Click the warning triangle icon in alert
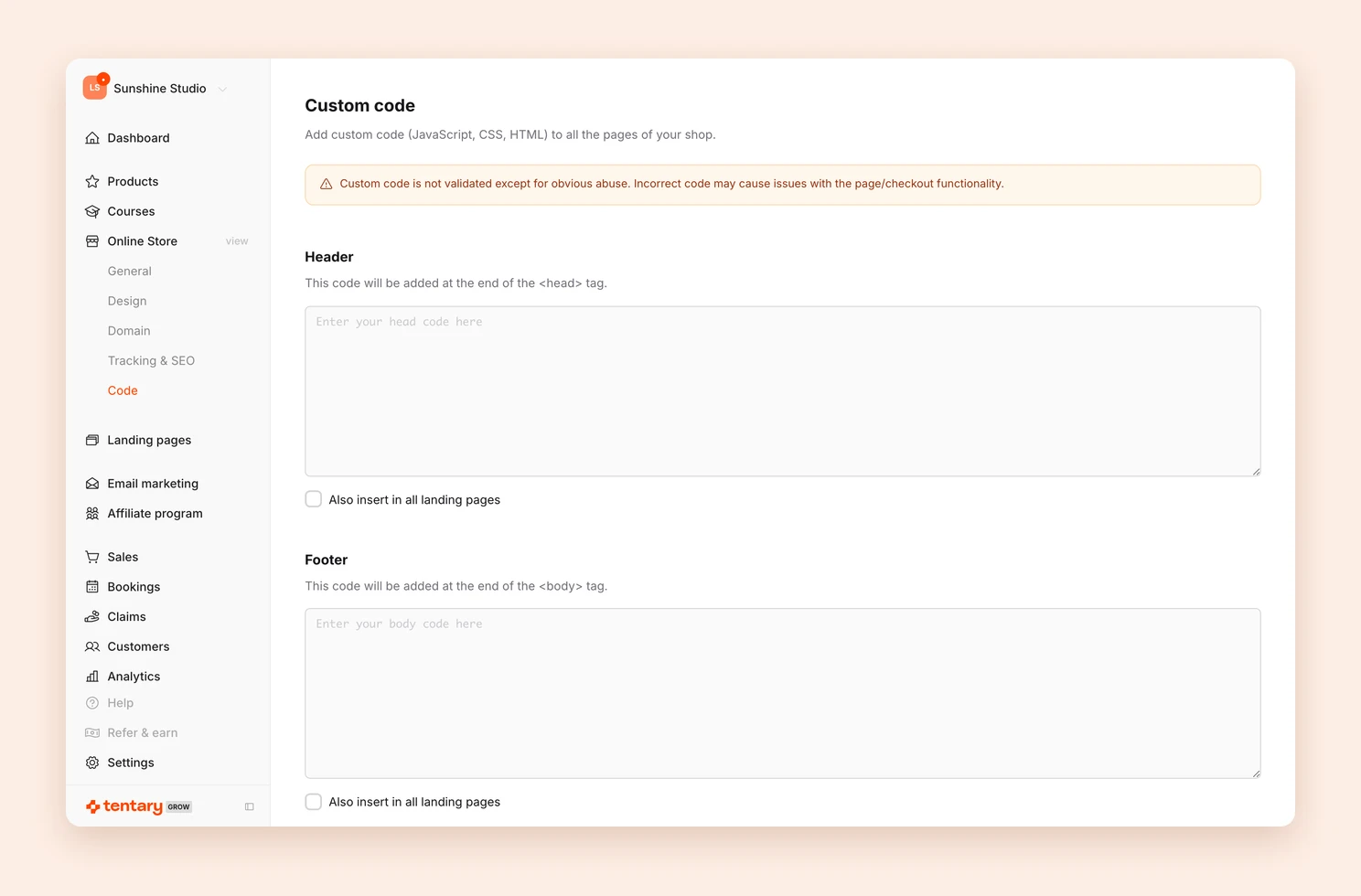This screenshot has height=896, width=1361. point(326,184)
